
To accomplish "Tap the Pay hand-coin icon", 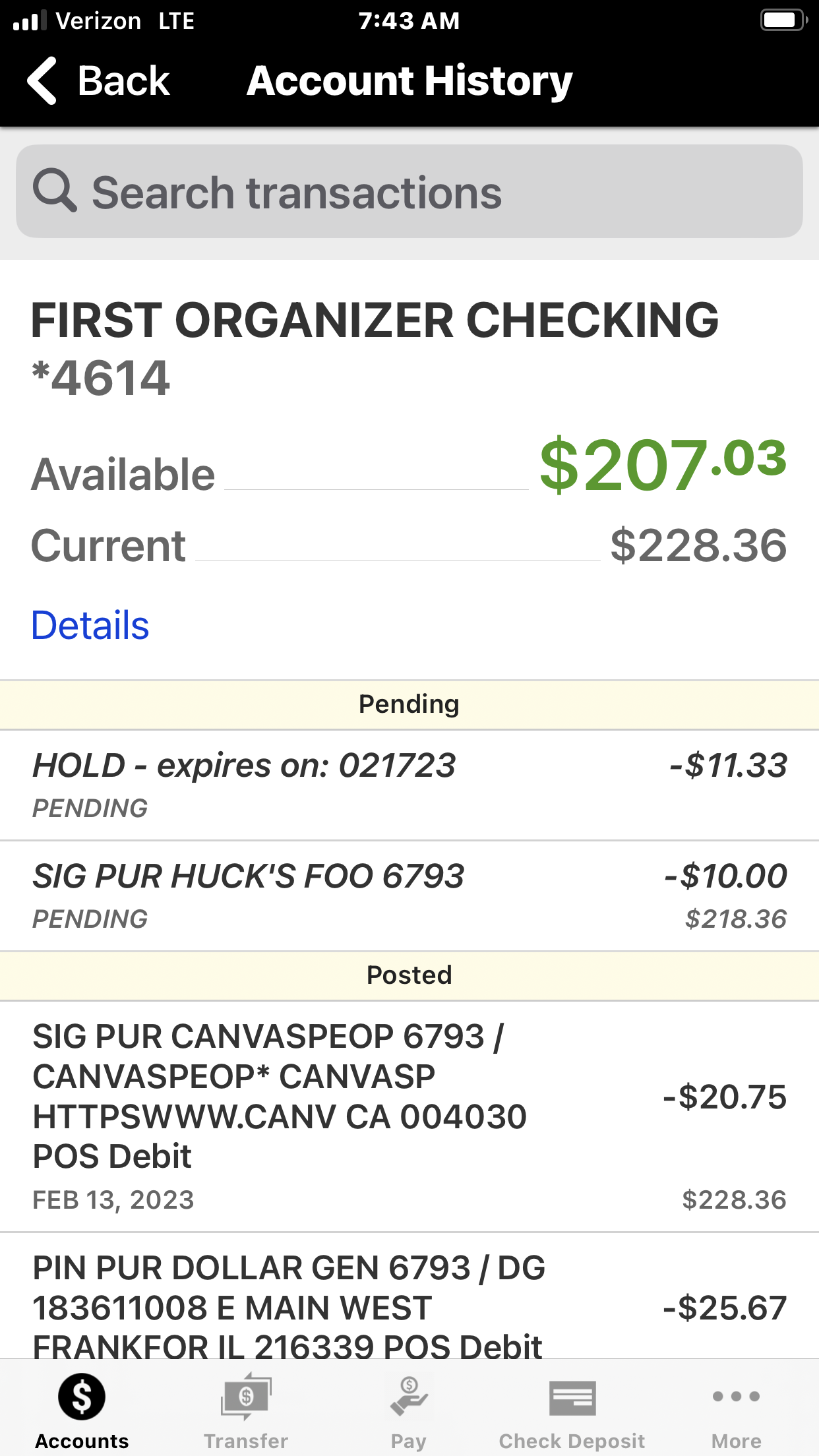I will click(409, 1397).
